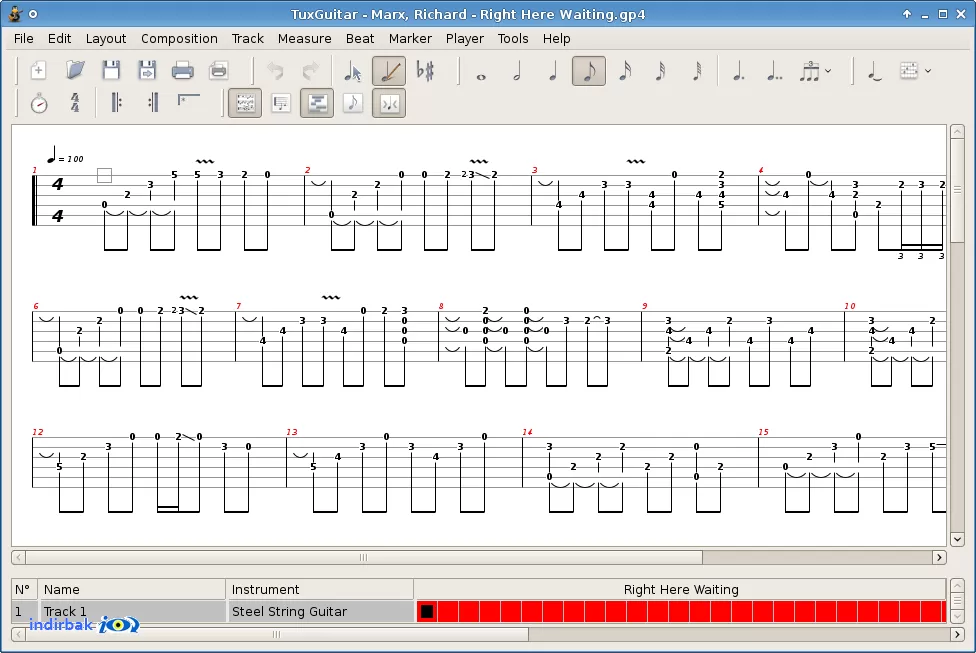Open the Edit menu
Image resolution: width=976 pixels, height=653 pixels.
[59, 39]
